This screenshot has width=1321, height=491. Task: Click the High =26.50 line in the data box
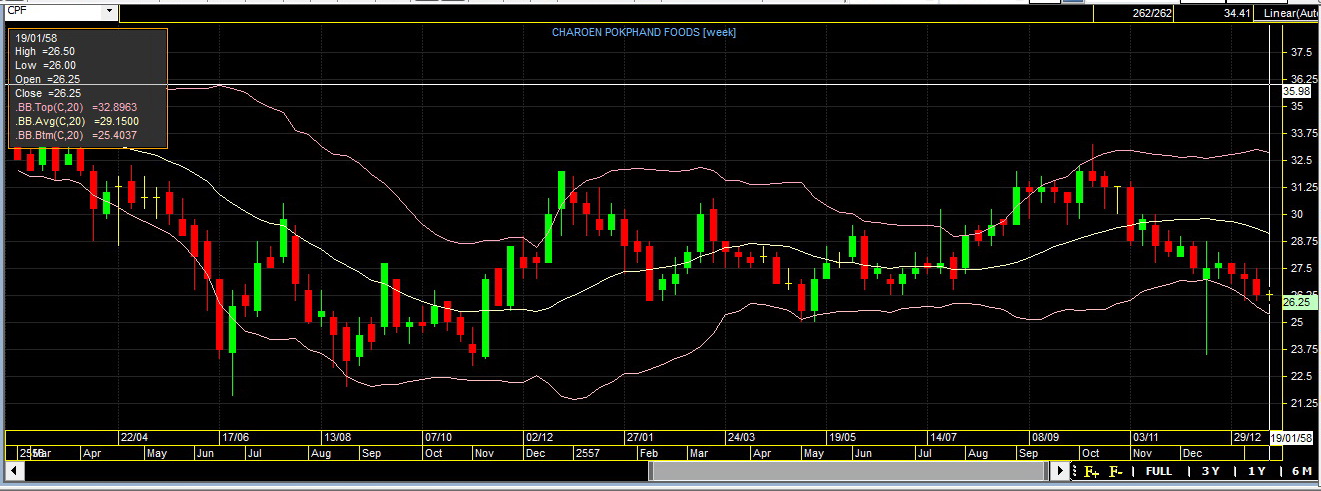point(45,51)
